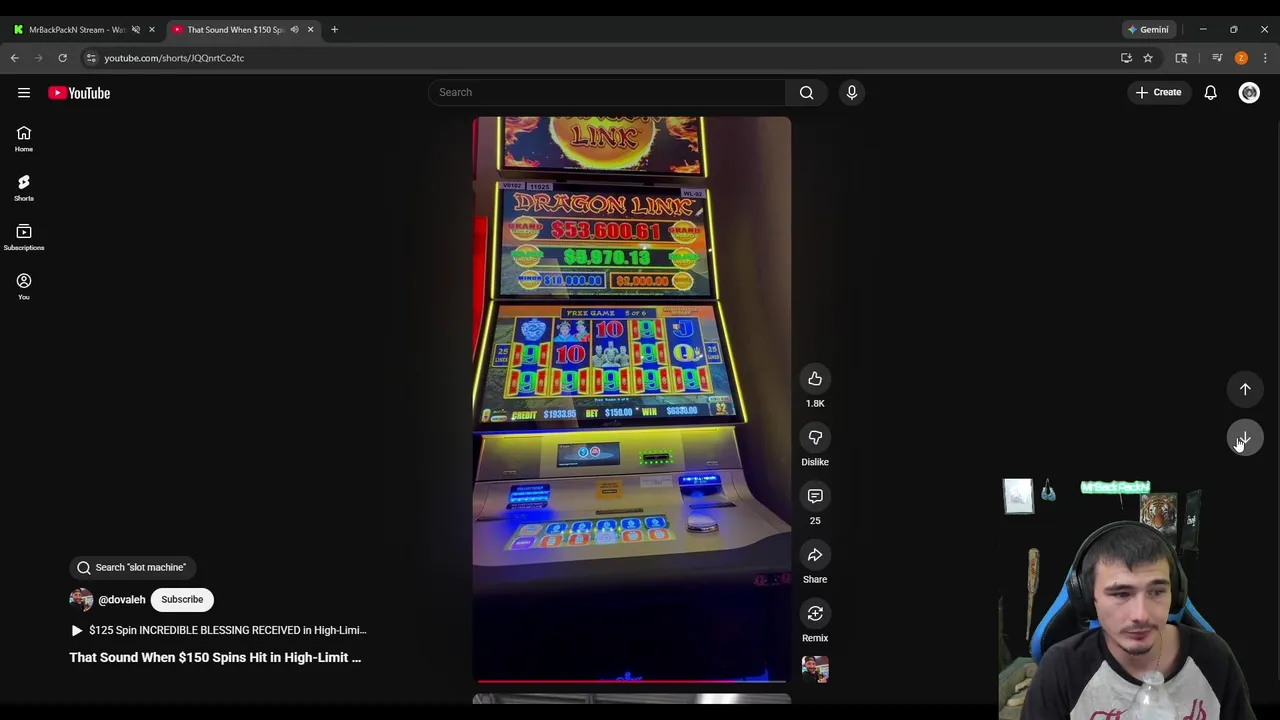1280x720 pixels.
Task: Bookmark this page with the star
Action: [x=1148, y=58]
